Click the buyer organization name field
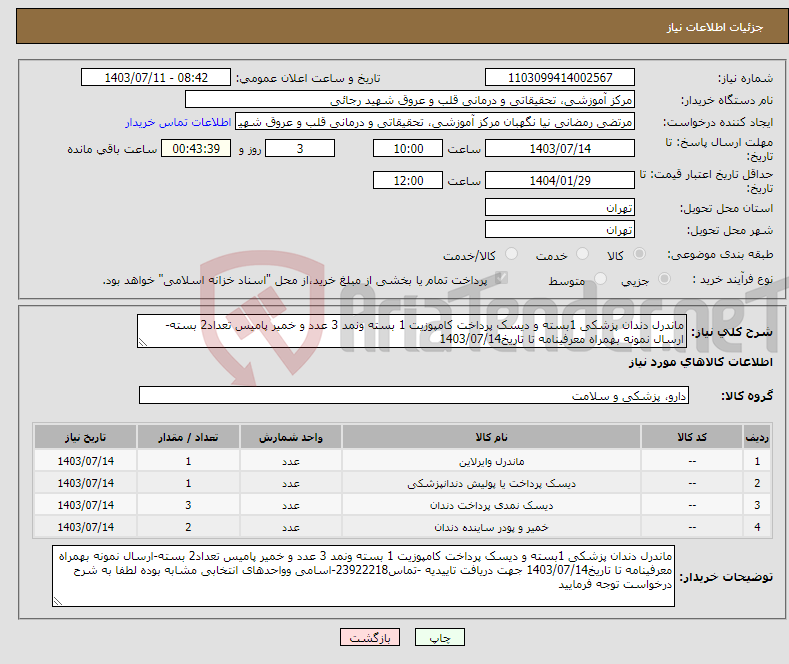The width and height of the screenshot is (789, 664). [410, 100]
